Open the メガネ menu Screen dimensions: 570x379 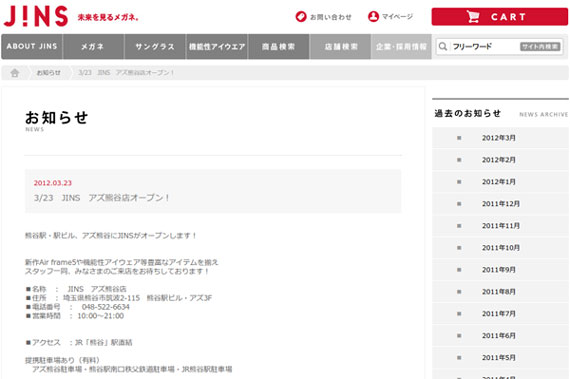93,47
